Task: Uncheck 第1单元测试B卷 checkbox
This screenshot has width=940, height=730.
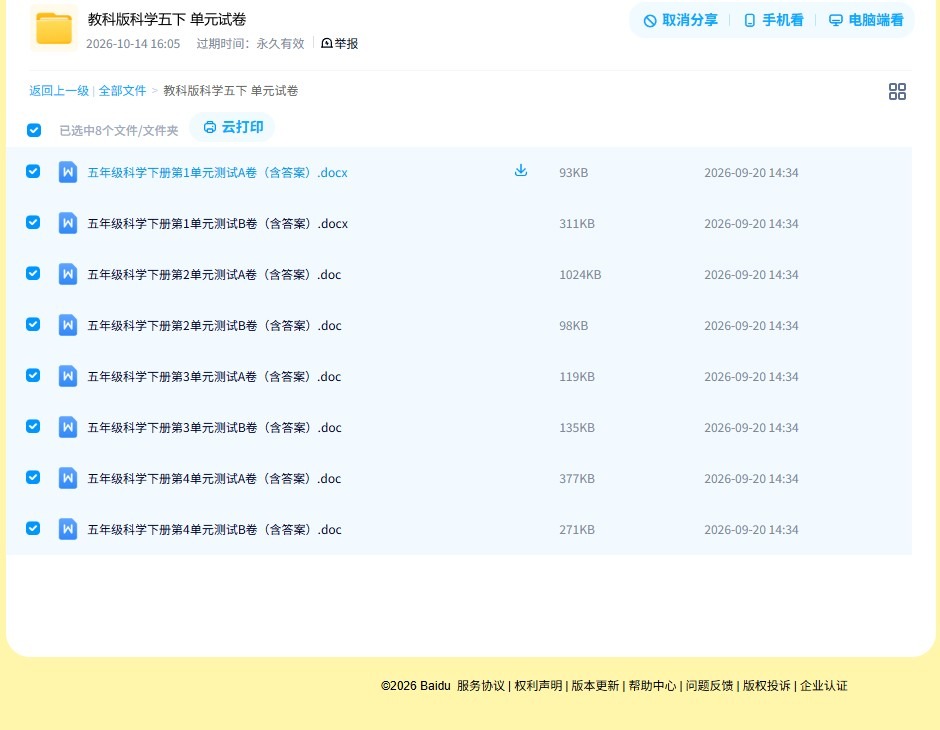Action: 33,222
